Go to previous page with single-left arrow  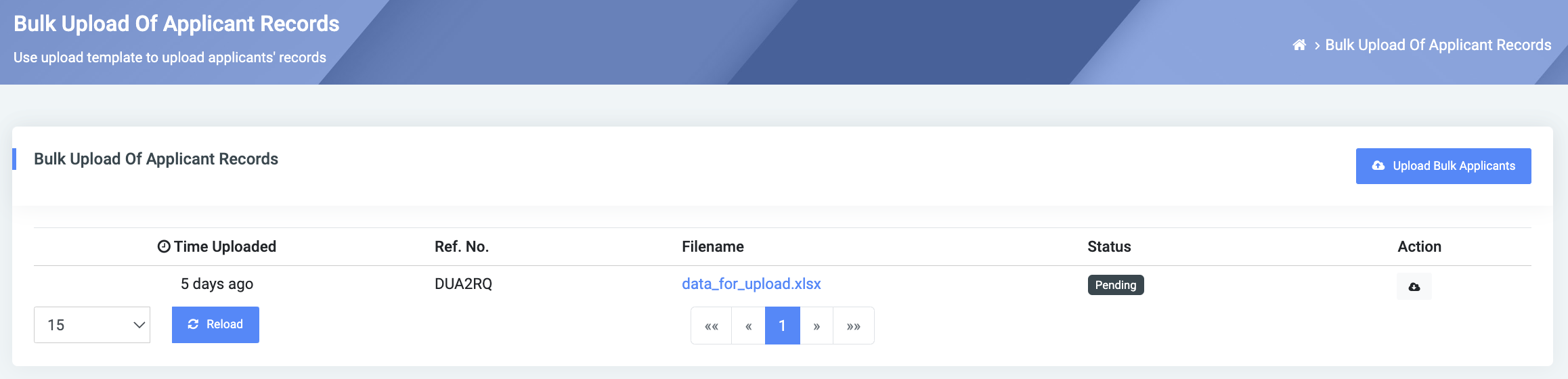[x=748, y=326]
